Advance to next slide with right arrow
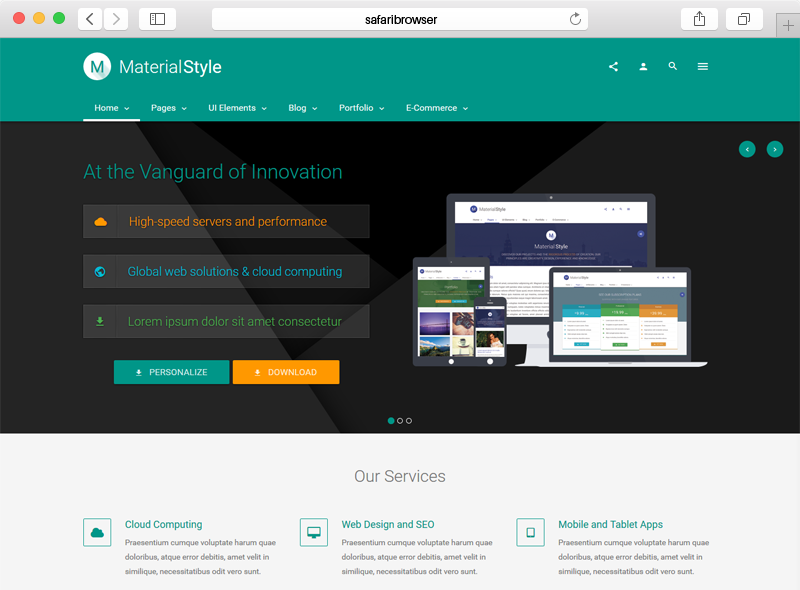The height and width of the screenshot is (590, 800). (x=775, y=149)
